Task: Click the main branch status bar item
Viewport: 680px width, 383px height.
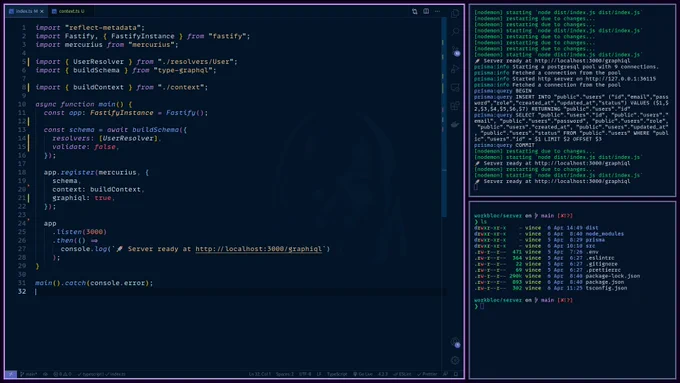Action: coord(29,374)
